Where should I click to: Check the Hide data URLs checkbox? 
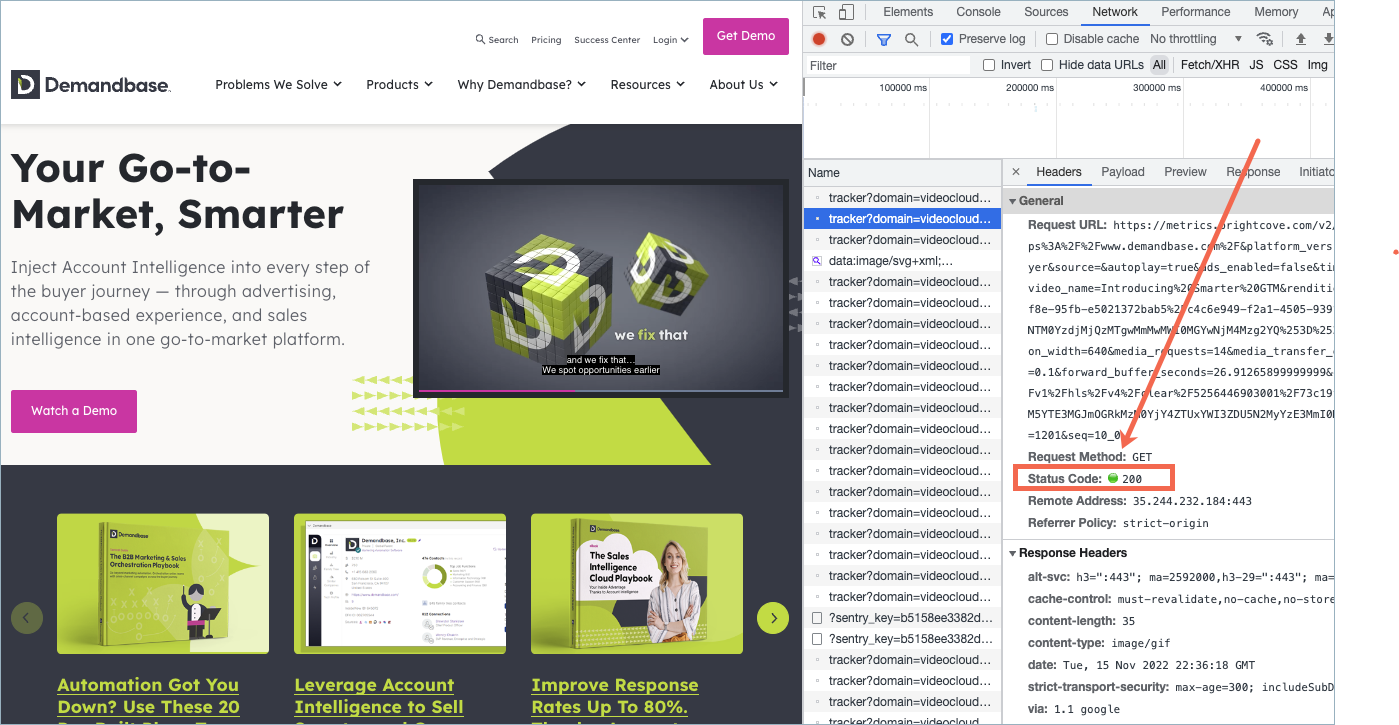click(x=1047, y=65)
